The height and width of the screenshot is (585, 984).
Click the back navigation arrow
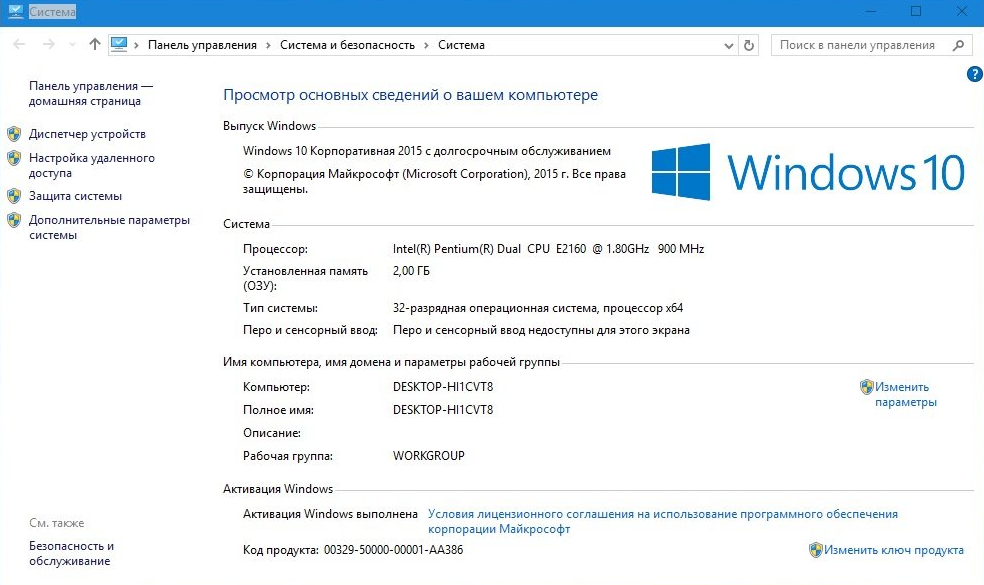[20, 45]
